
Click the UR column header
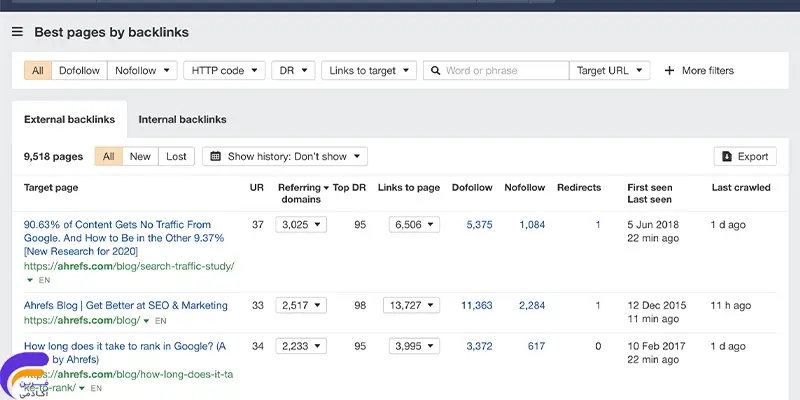point(257,188)
